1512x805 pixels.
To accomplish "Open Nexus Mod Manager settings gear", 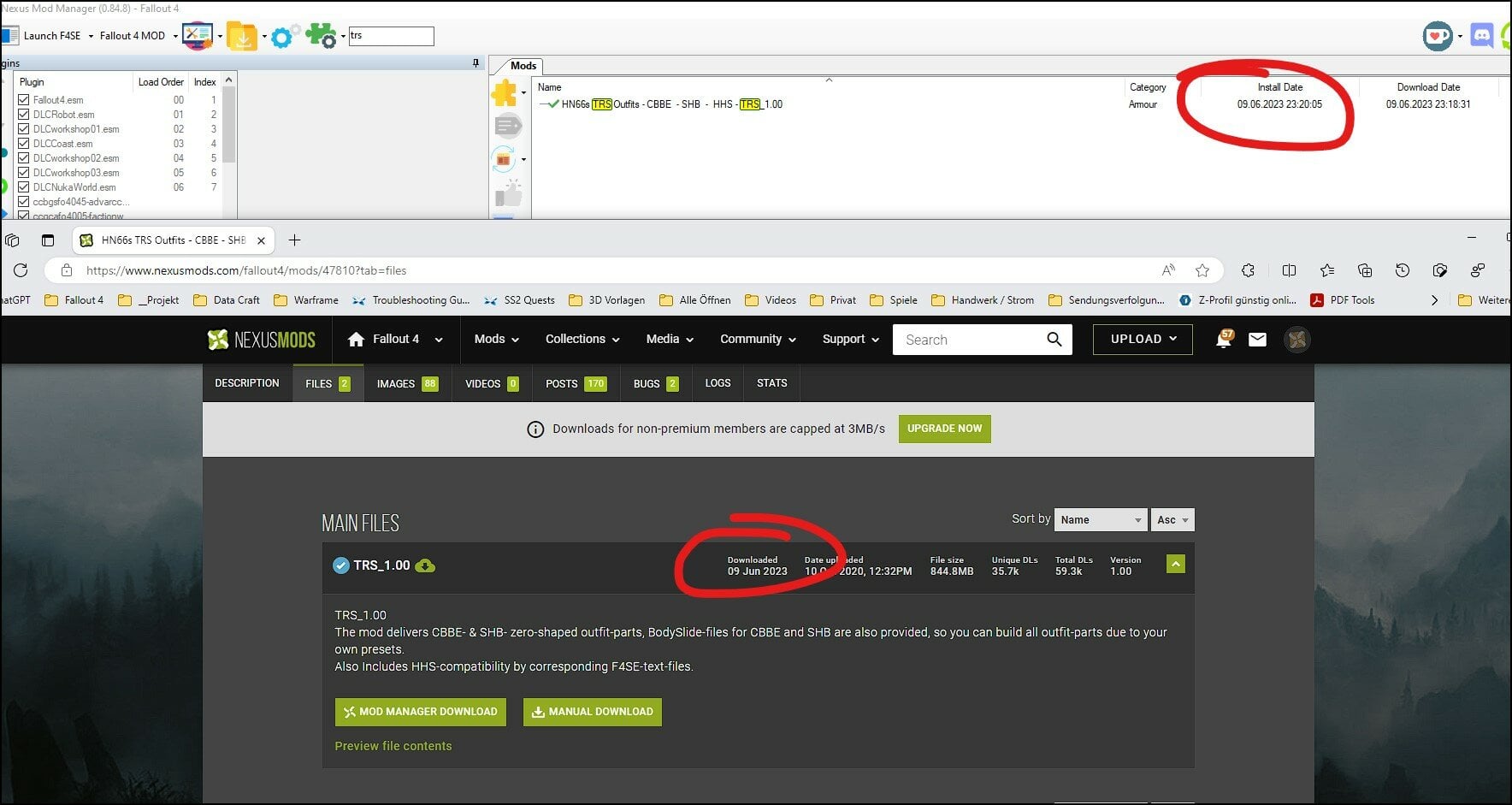I will pos(282,36).
